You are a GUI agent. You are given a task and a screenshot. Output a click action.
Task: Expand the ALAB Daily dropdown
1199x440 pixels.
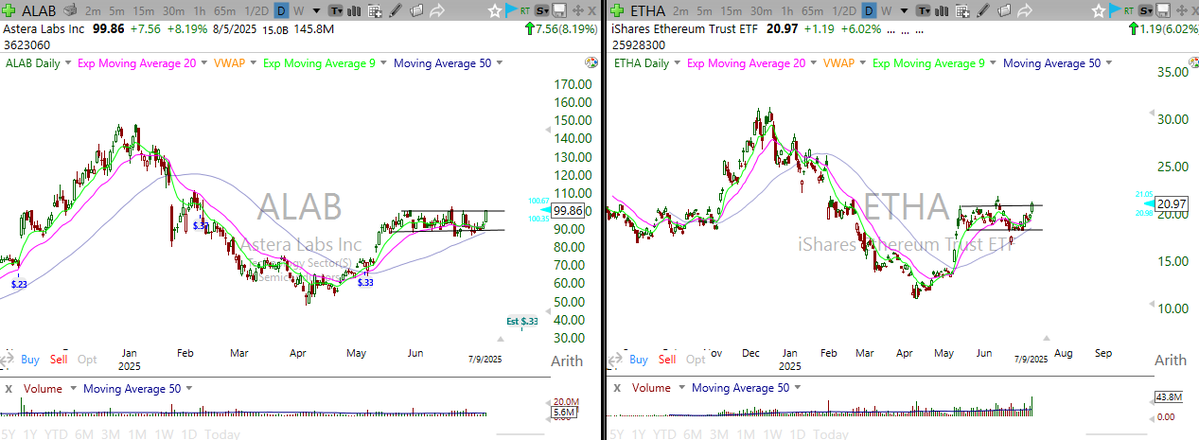click(x=68, y=64)
